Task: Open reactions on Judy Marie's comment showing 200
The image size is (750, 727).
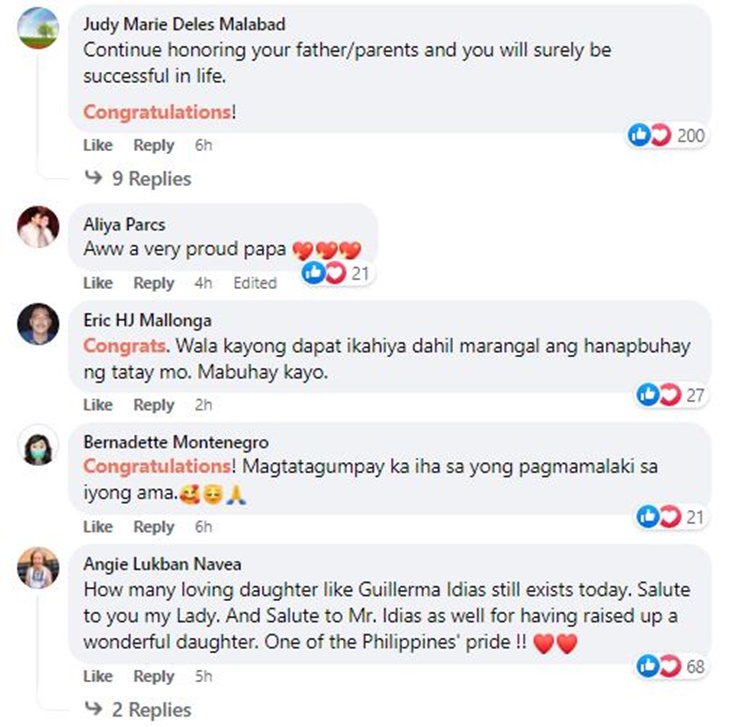Action: pos(666,135)
